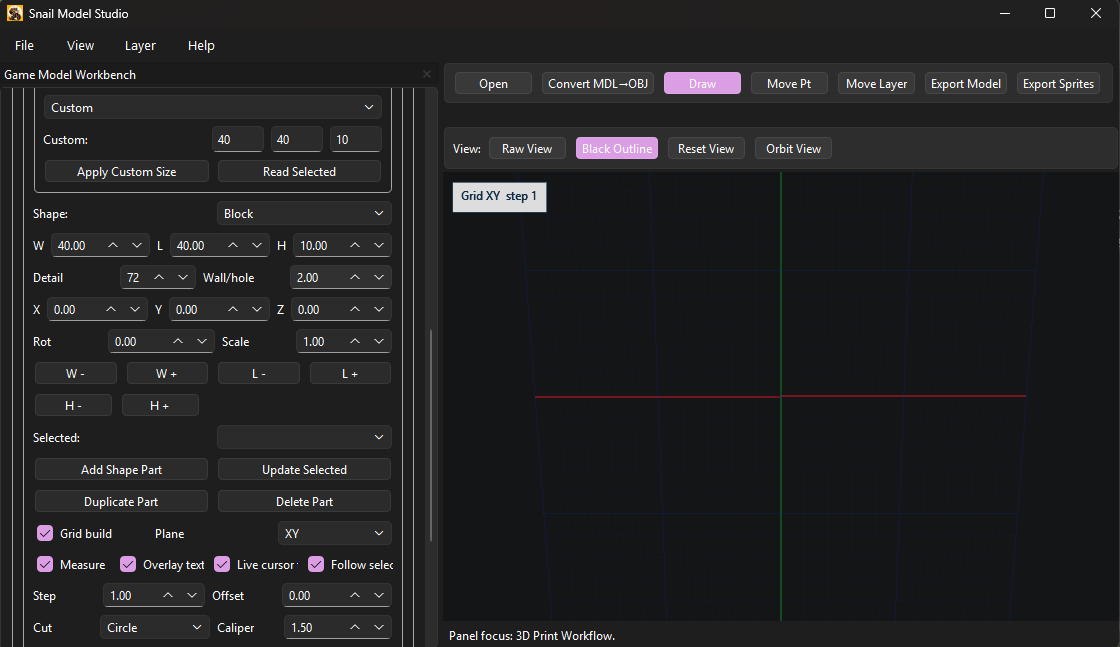Increase the Step stepper value
The width and height of the screenshot is (1120, 647).
coord(168,596)
